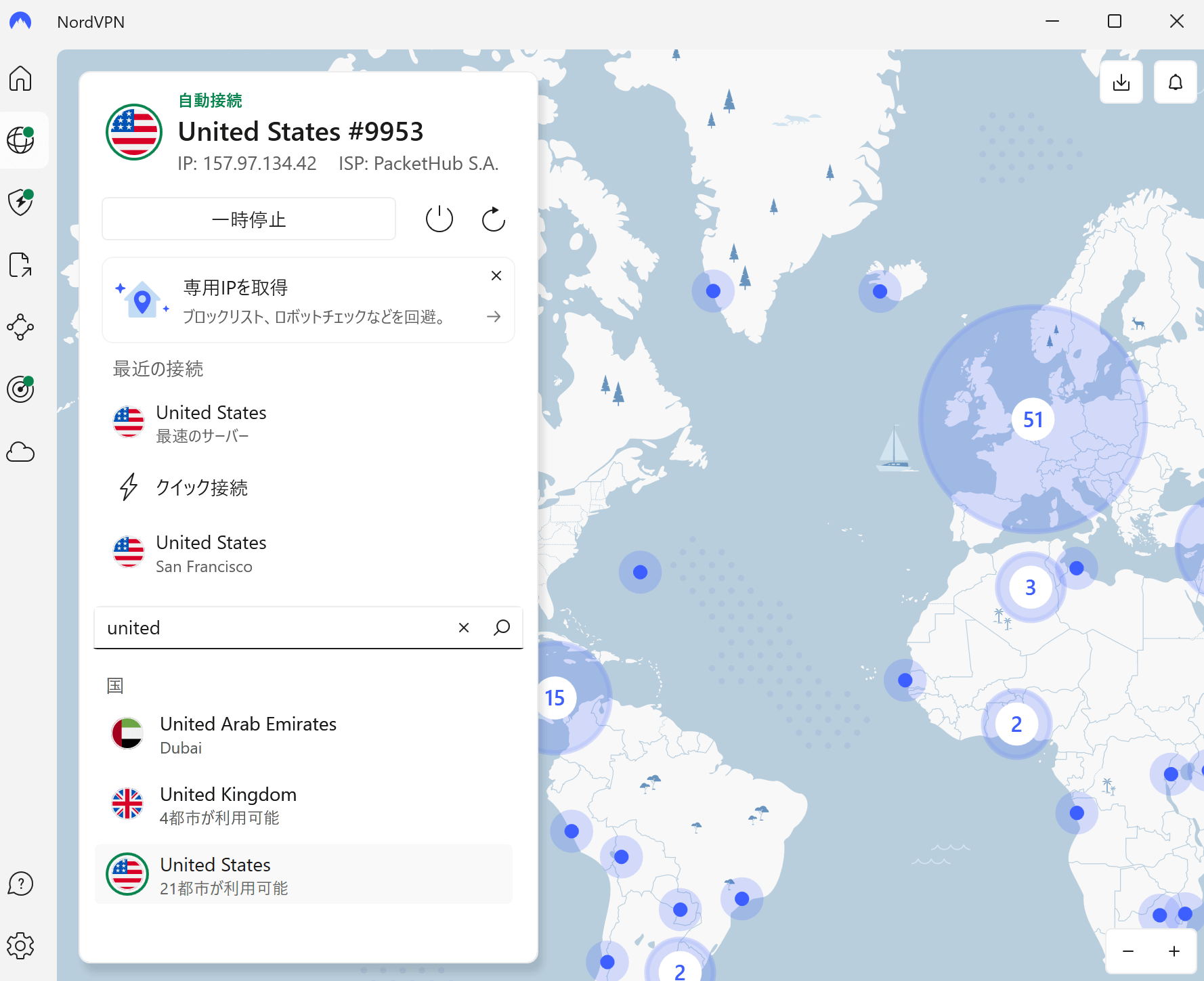
Task: Click the reconnect refresh icon
Action: coord(494,219)
